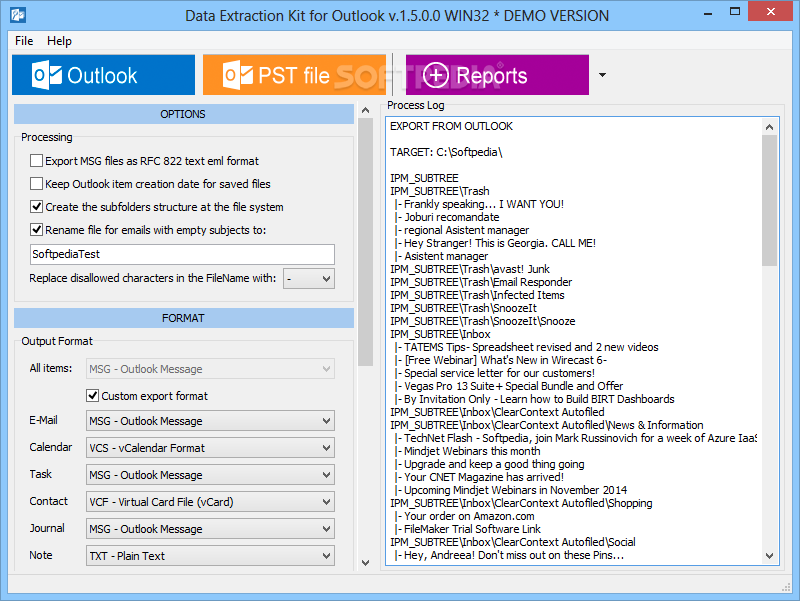Open the E-Mail format dropdown
This screenshot has height=601, width=800.
[210, 421]
